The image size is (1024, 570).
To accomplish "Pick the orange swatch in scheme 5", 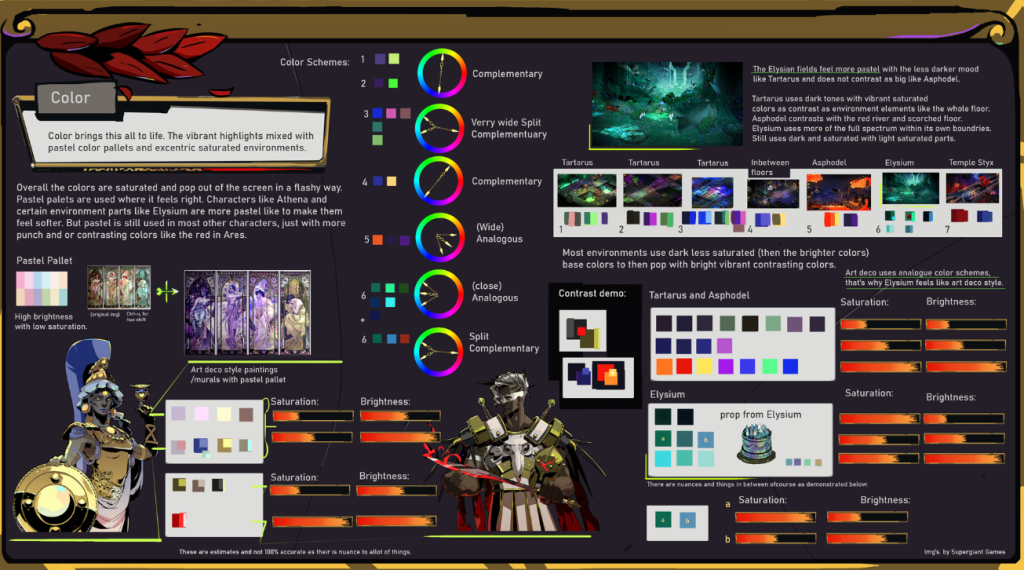I will point(377,240).
